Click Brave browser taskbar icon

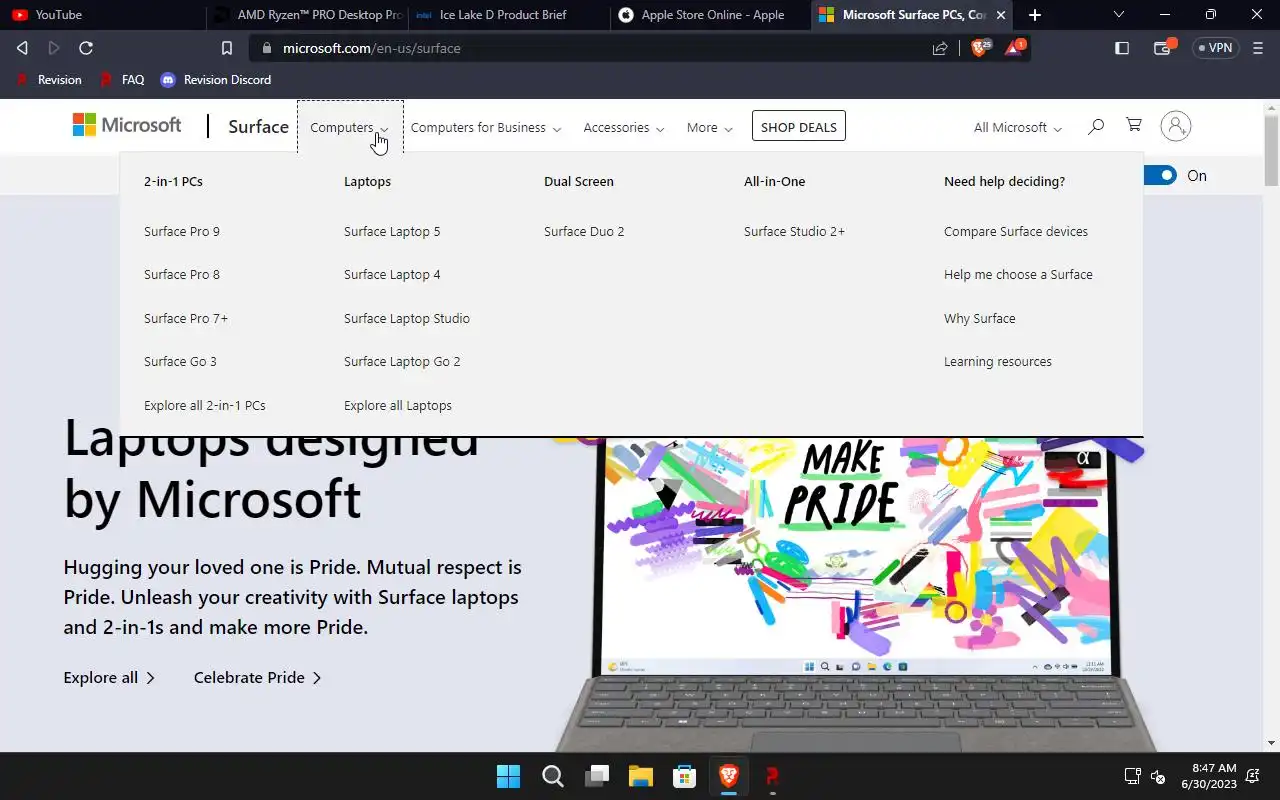pyautogui.click(x=729, y=776)
